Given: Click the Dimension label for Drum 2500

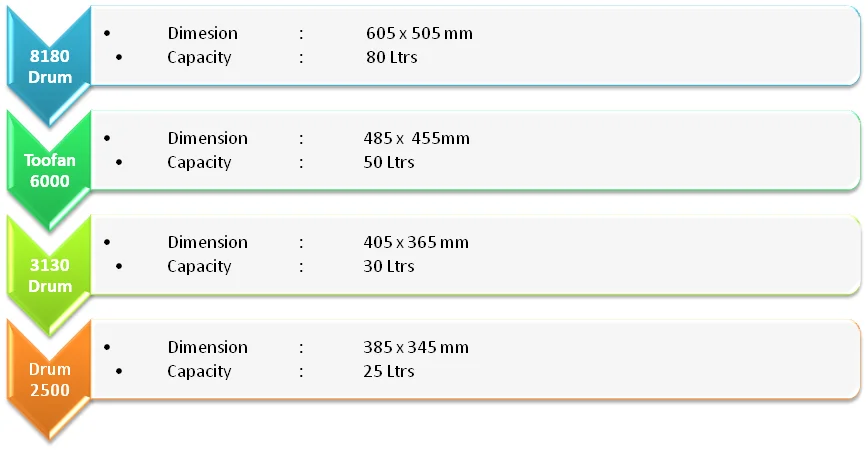Looking at the screenshot, I should (x=207, y=347).
